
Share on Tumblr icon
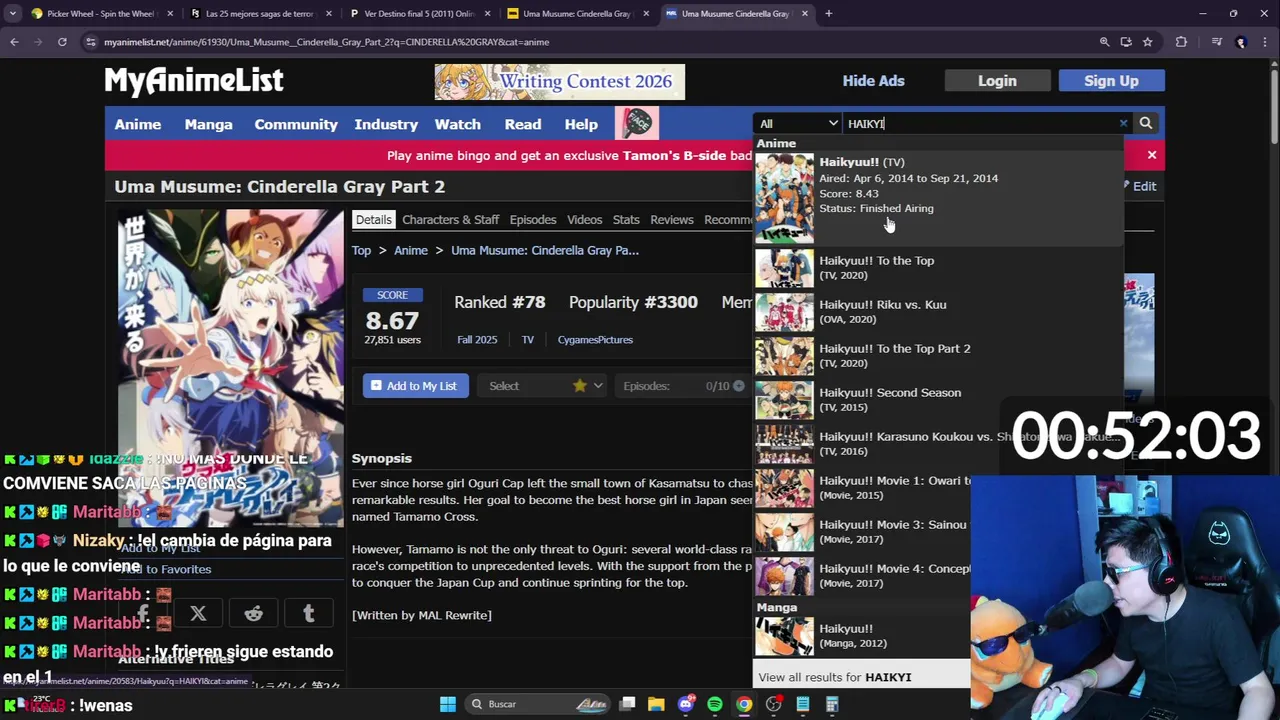coord(308,614)
